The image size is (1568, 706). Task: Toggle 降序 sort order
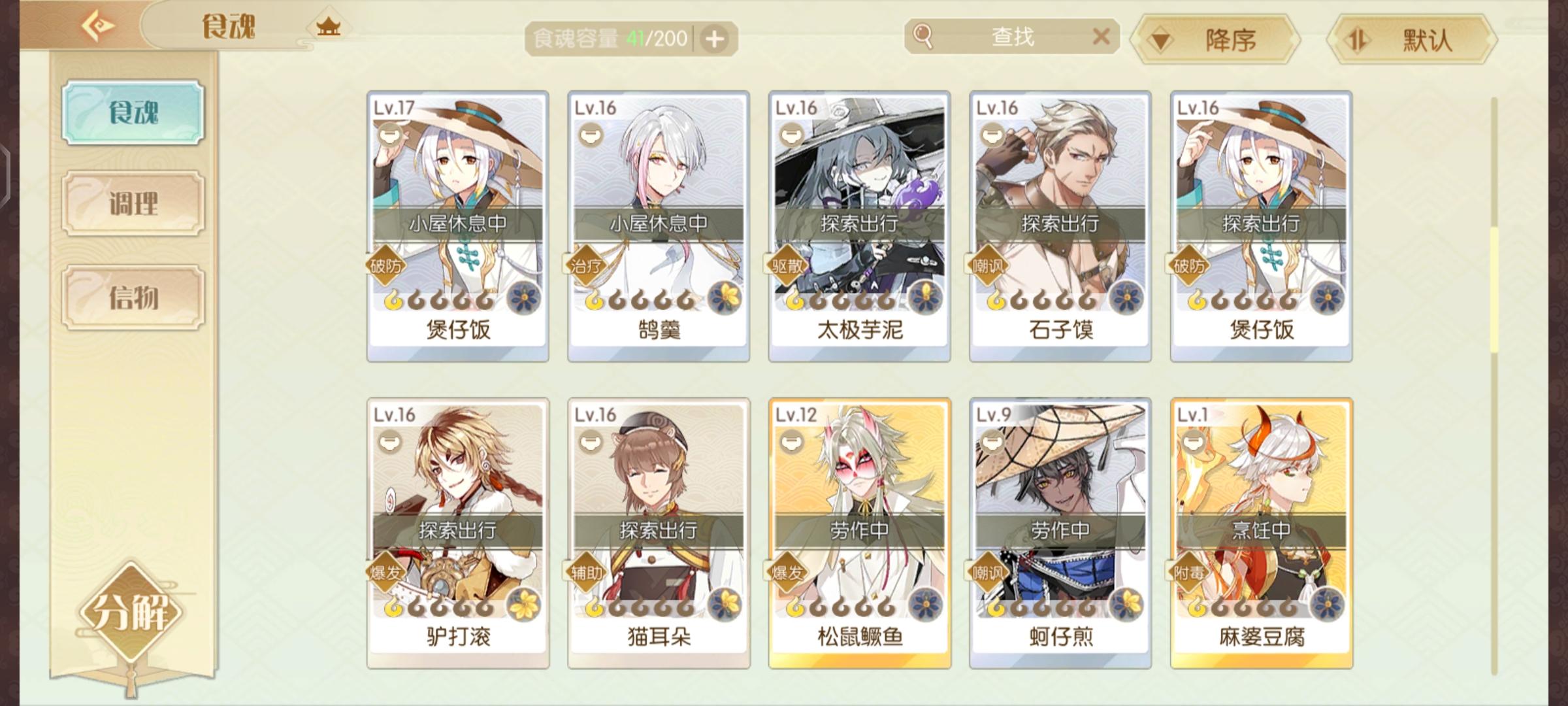click(1216, 40)
